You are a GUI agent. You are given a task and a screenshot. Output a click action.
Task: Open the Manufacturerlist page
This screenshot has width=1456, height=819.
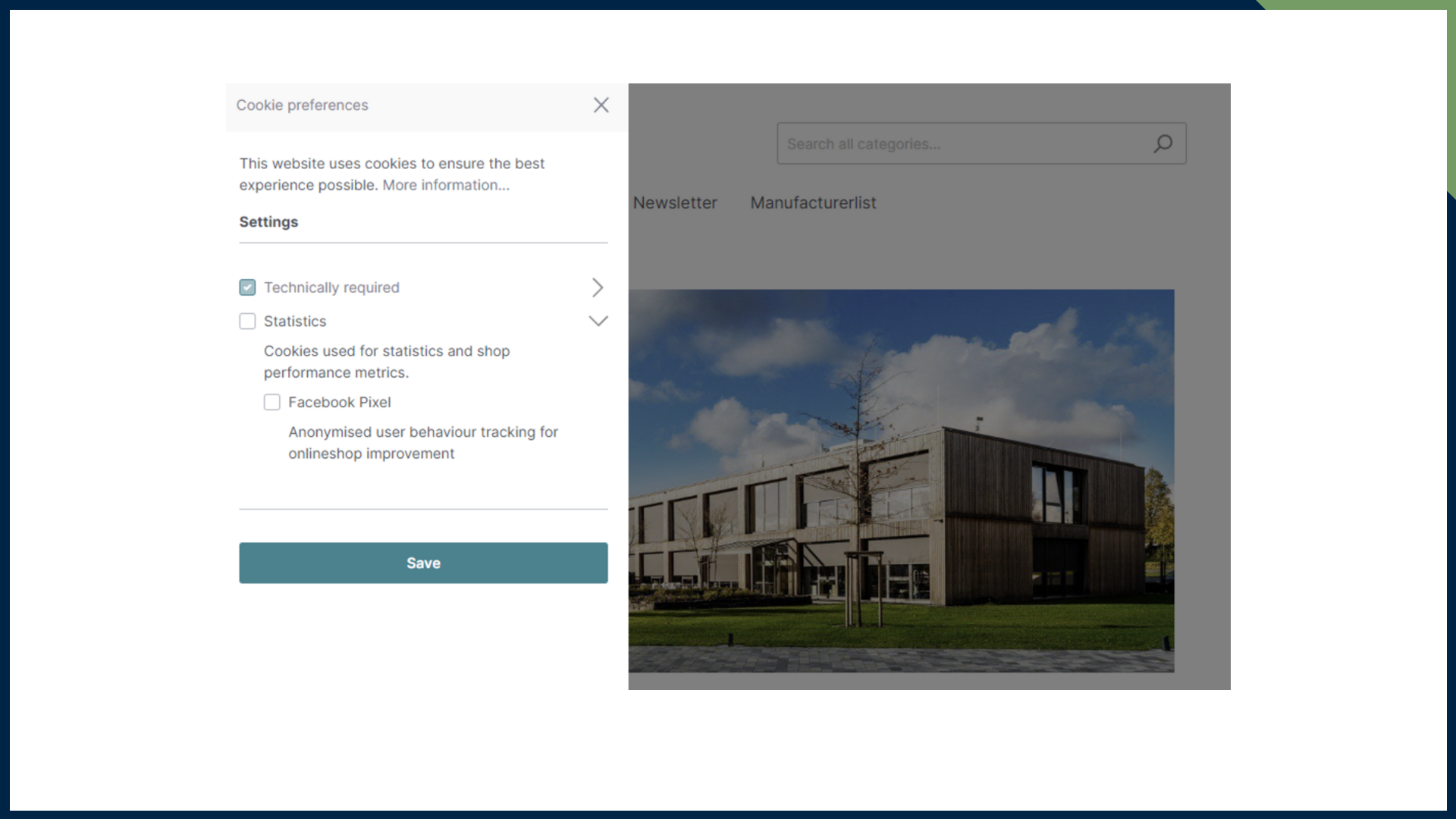click(812, 202)
